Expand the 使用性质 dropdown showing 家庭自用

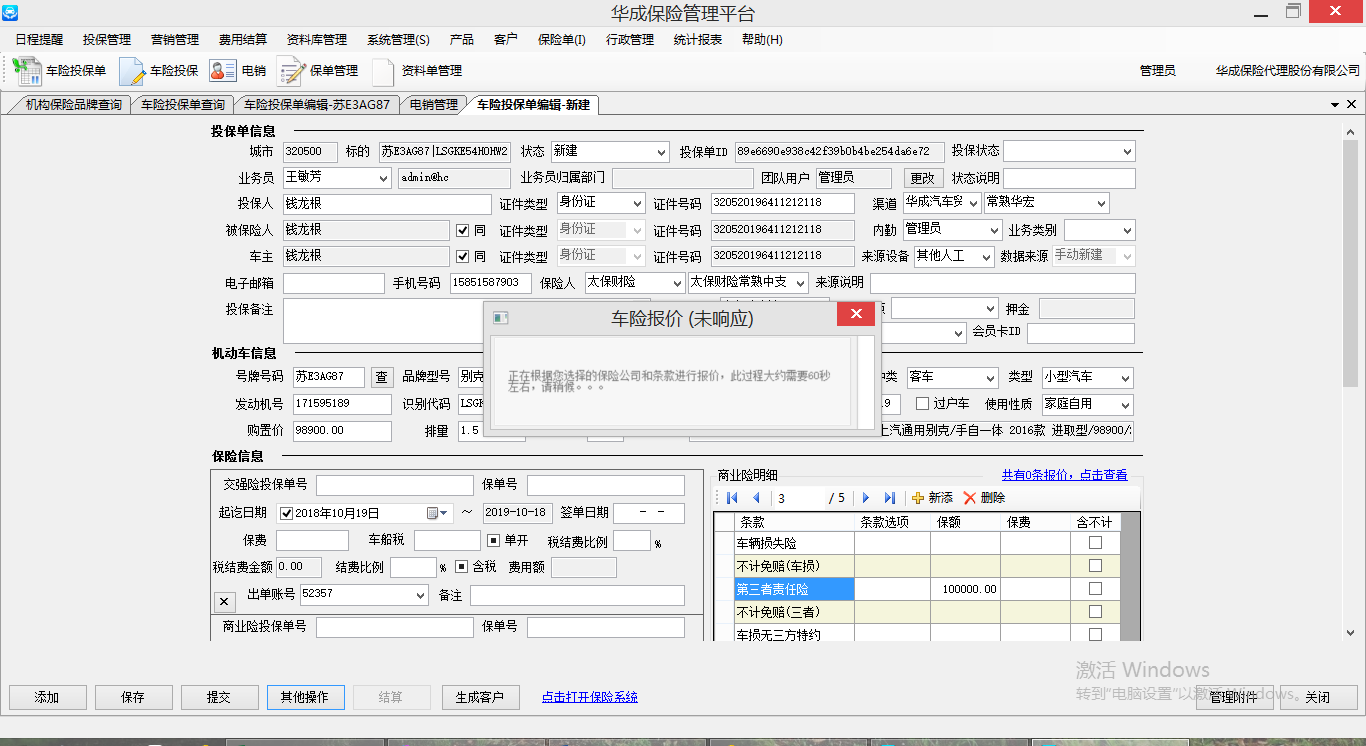coord(1125,405)
